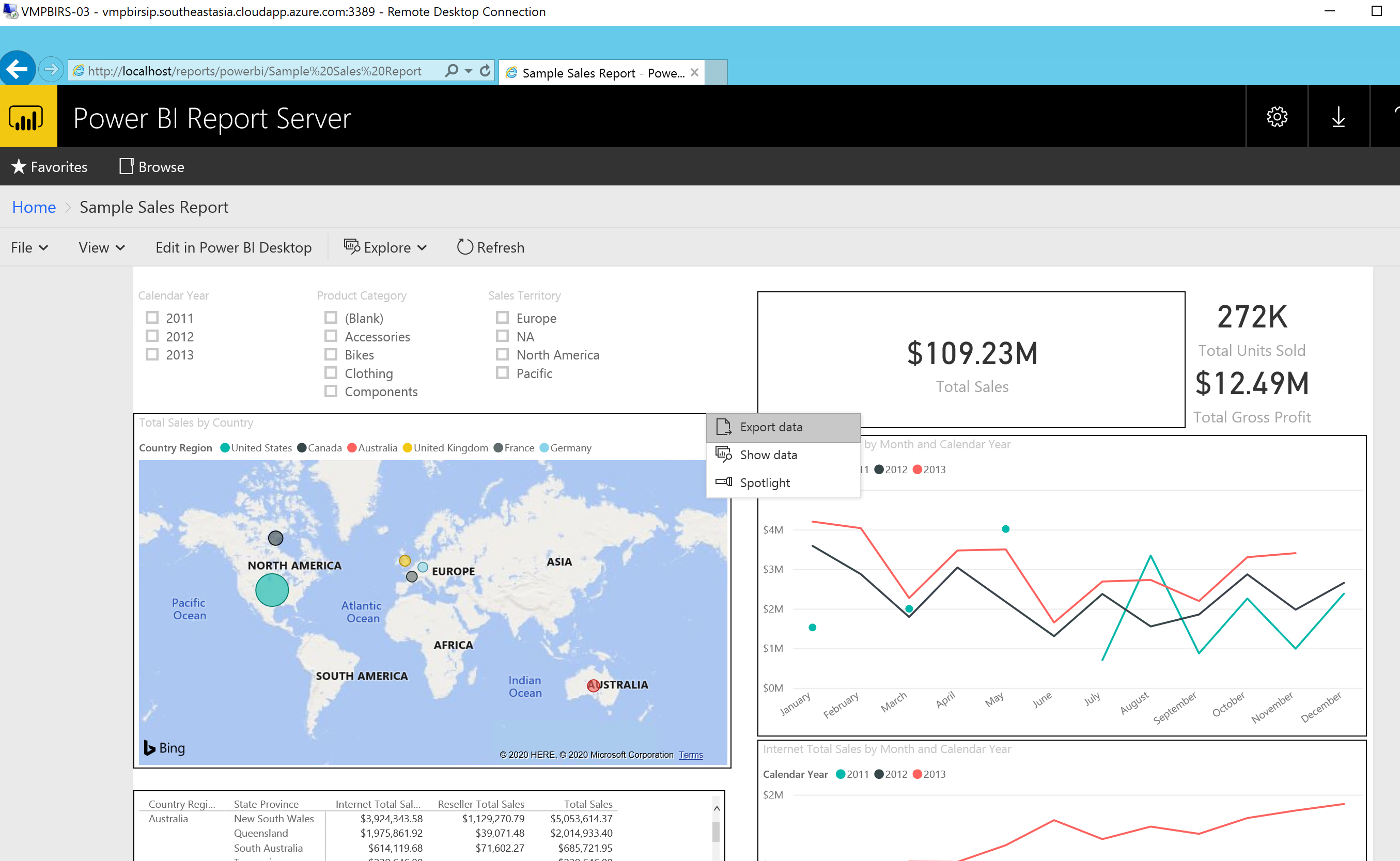Open the map Terms link
The height and width of the screenshot is (861, 1400).
click(691, 755)
